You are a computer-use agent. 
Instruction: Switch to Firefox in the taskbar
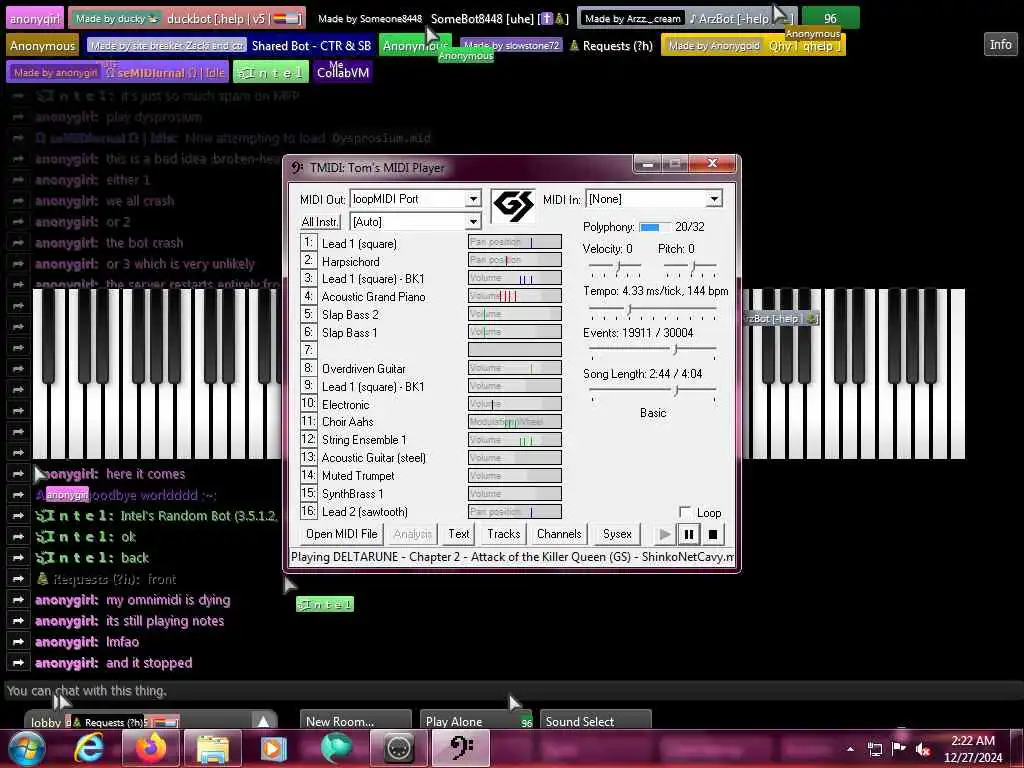[x=150, y=748]
